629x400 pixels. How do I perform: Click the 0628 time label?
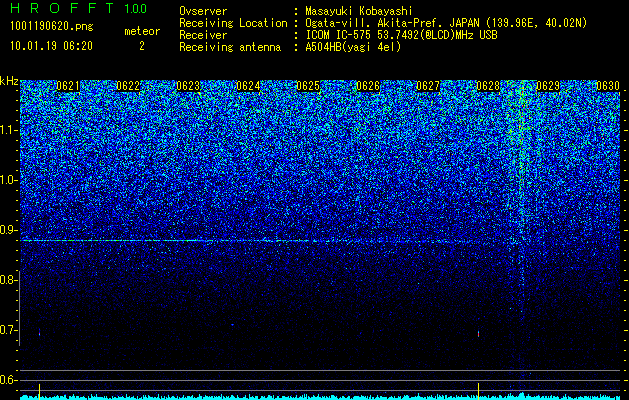(488, 86)
